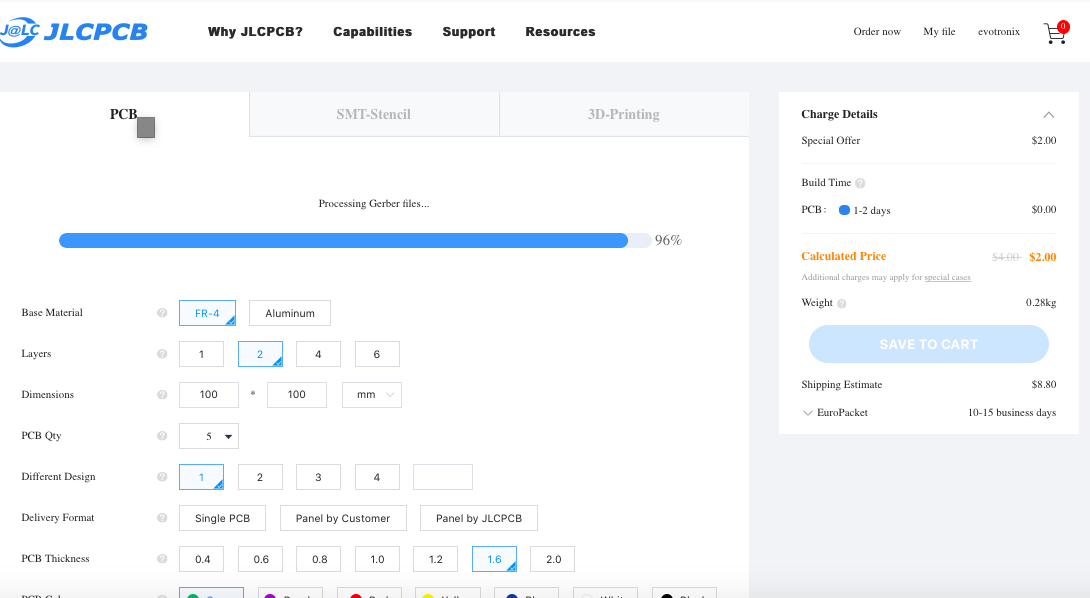The width and height of the screenshot is (1090, 598).
Task: Choose 4 layers option
Action: 318,354
